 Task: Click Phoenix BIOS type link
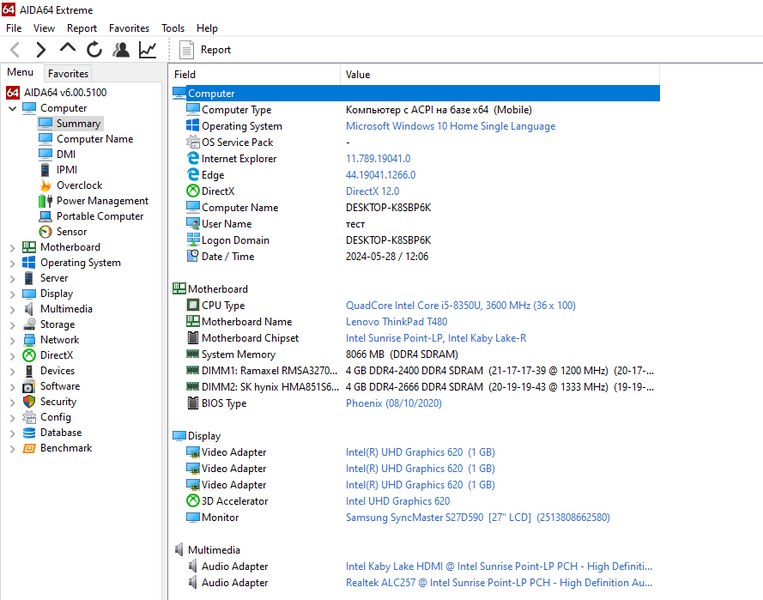click(394, 403)
